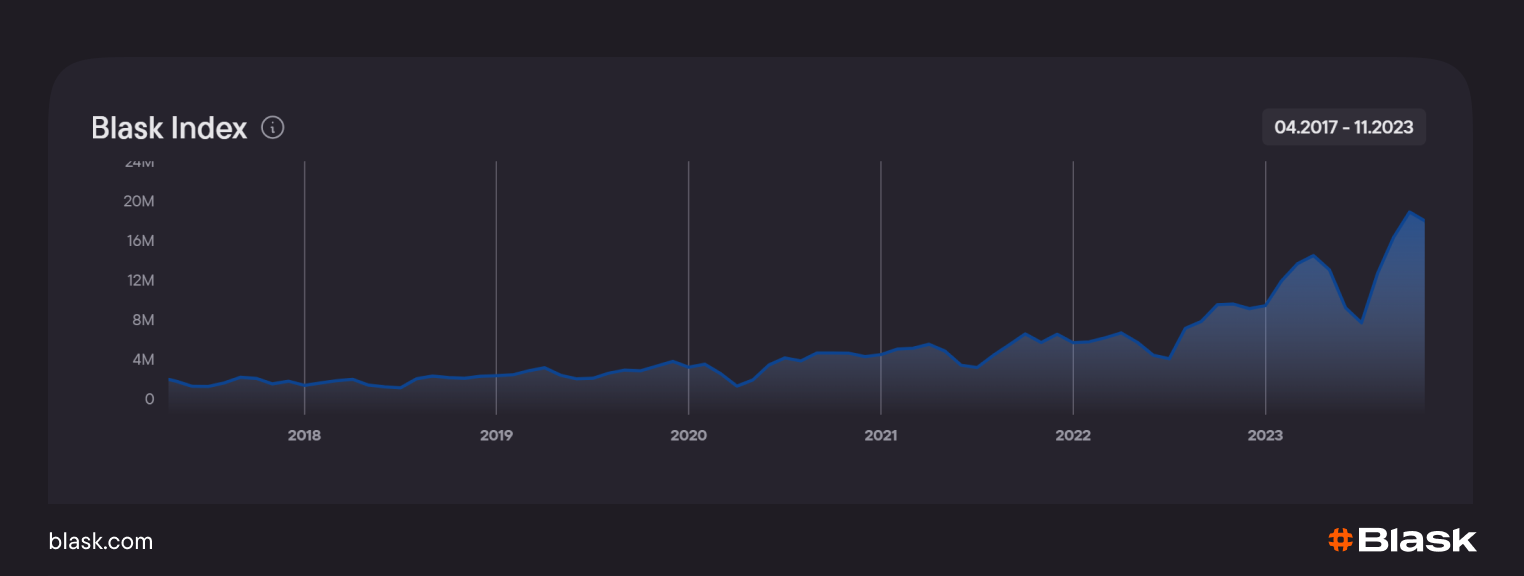Click the 20M y-axis label
This screenshot has width=1524, height=576.
coord(139,201)
